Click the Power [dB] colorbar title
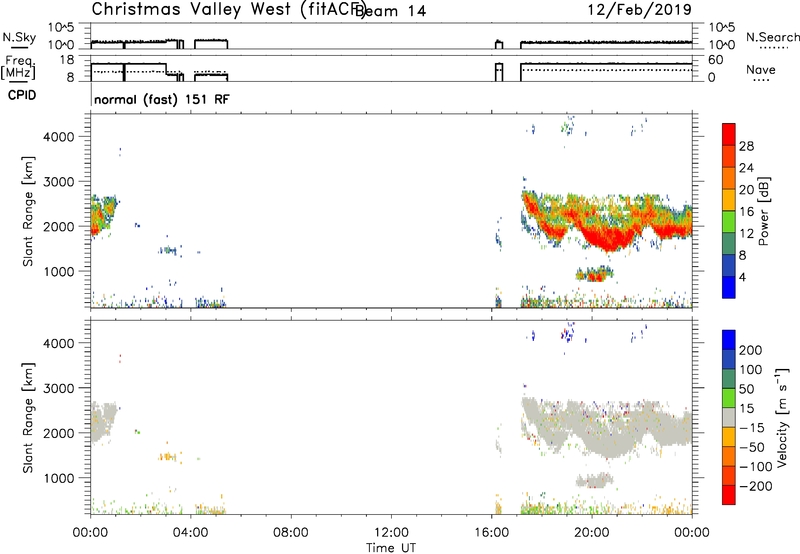 [x=763, y=211]
